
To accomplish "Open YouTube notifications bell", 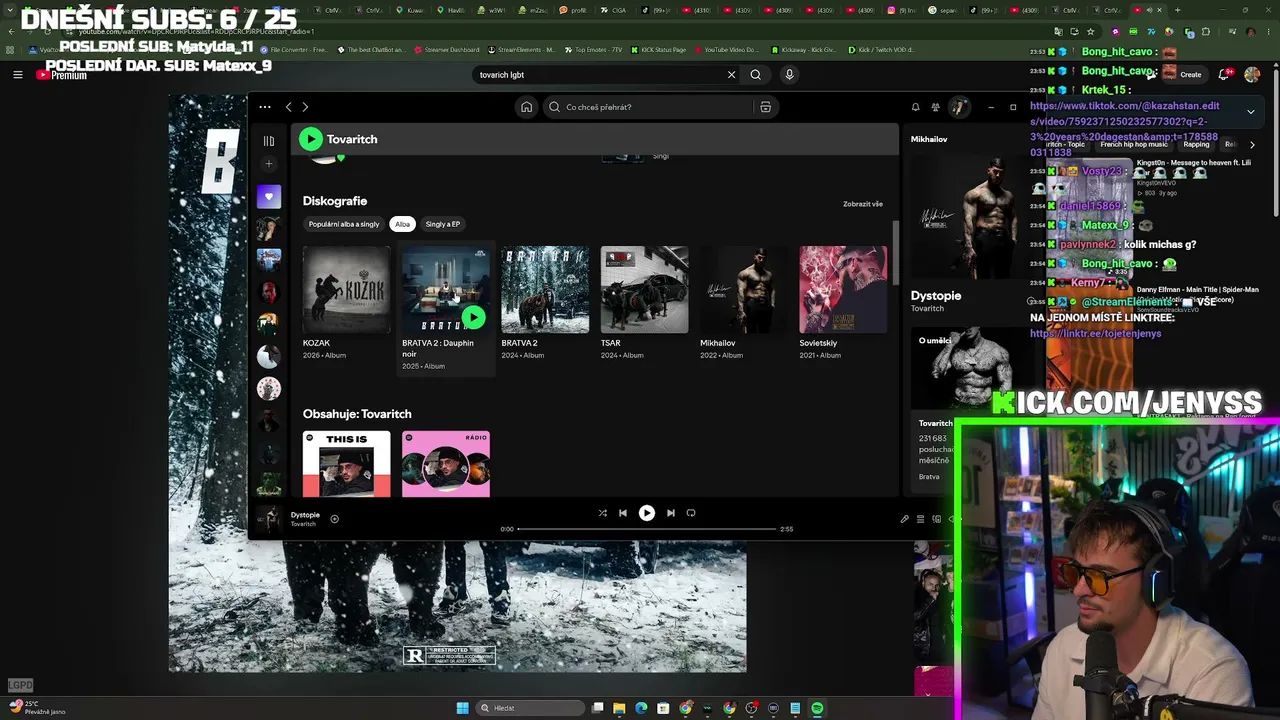I will point(1225,75).
